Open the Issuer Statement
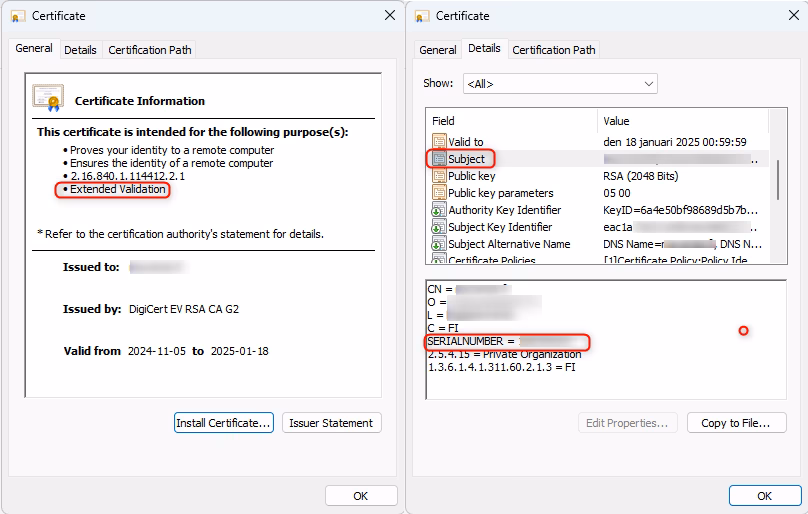Image resolution: width=808 pixels, height=514 pixels. click(x=331, y=423)
